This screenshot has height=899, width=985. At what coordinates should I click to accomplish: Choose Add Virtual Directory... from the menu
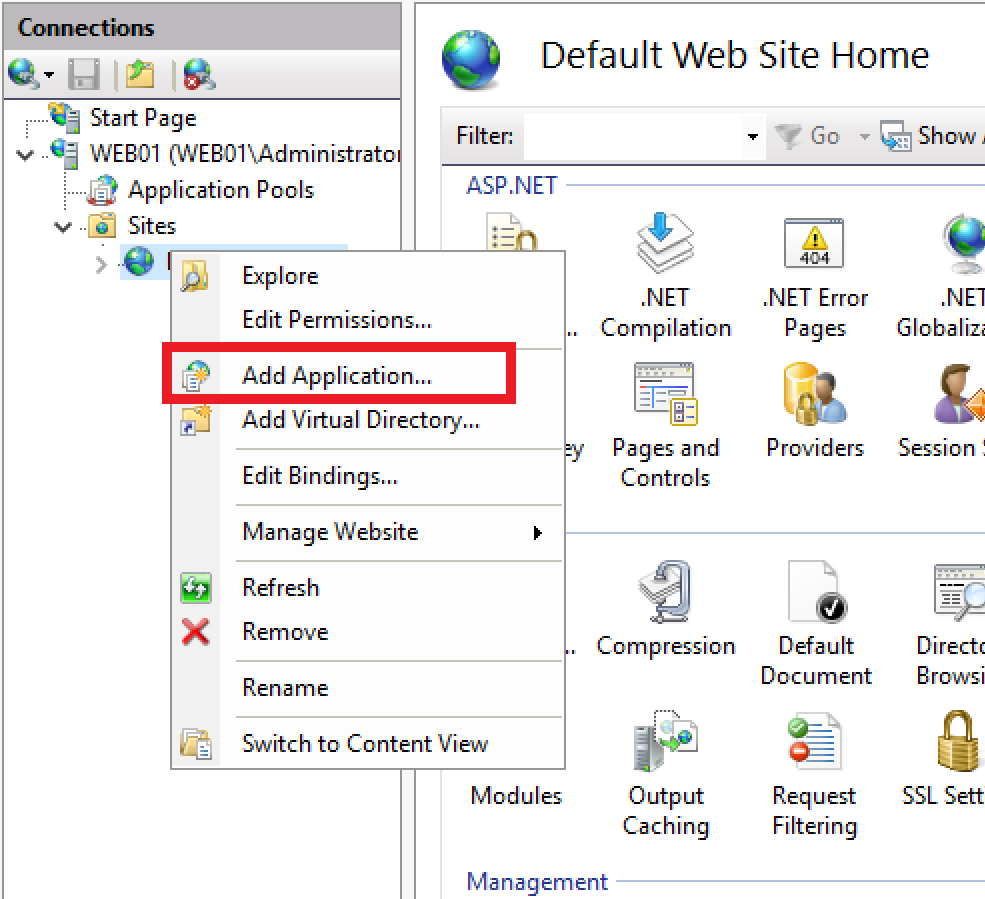point(368,420)
